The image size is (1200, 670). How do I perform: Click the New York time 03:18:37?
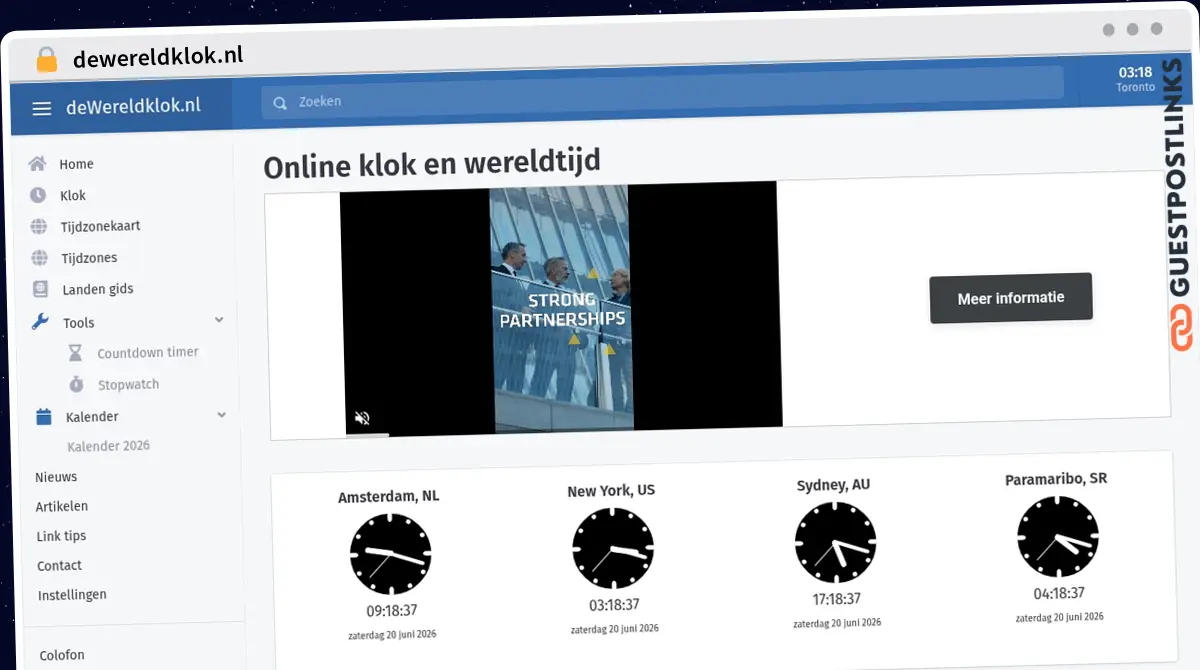pos(614,605)
